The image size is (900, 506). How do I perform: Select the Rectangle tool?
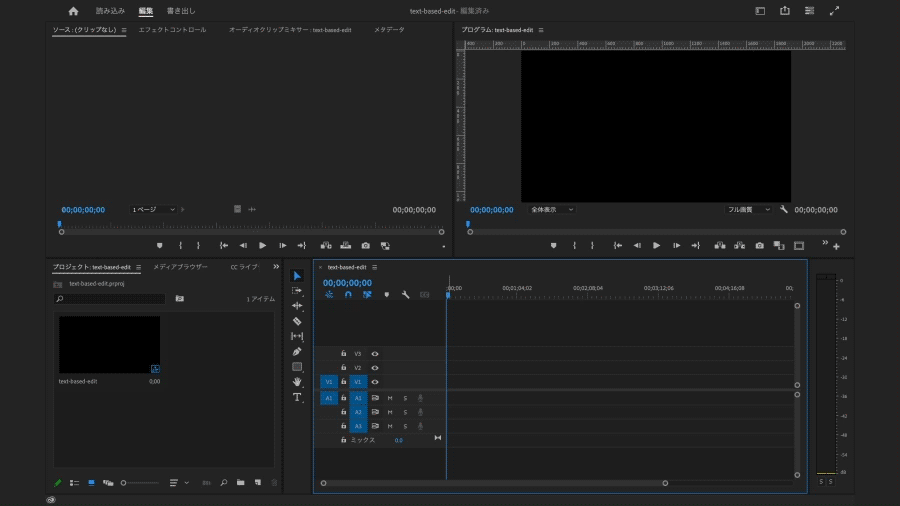tap(297, 367)
